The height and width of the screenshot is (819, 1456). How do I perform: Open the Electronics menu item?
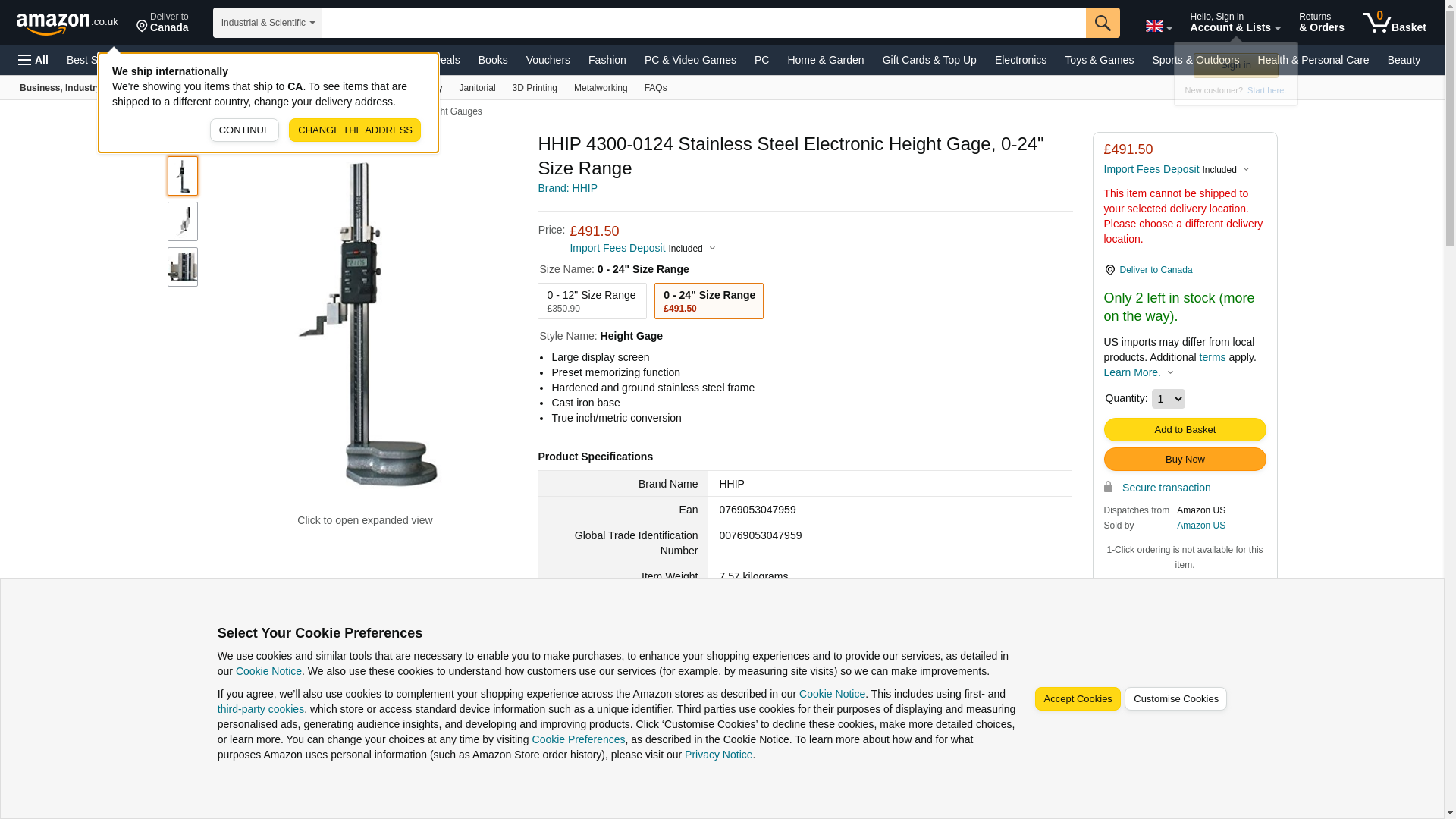tap(1020, 60)
